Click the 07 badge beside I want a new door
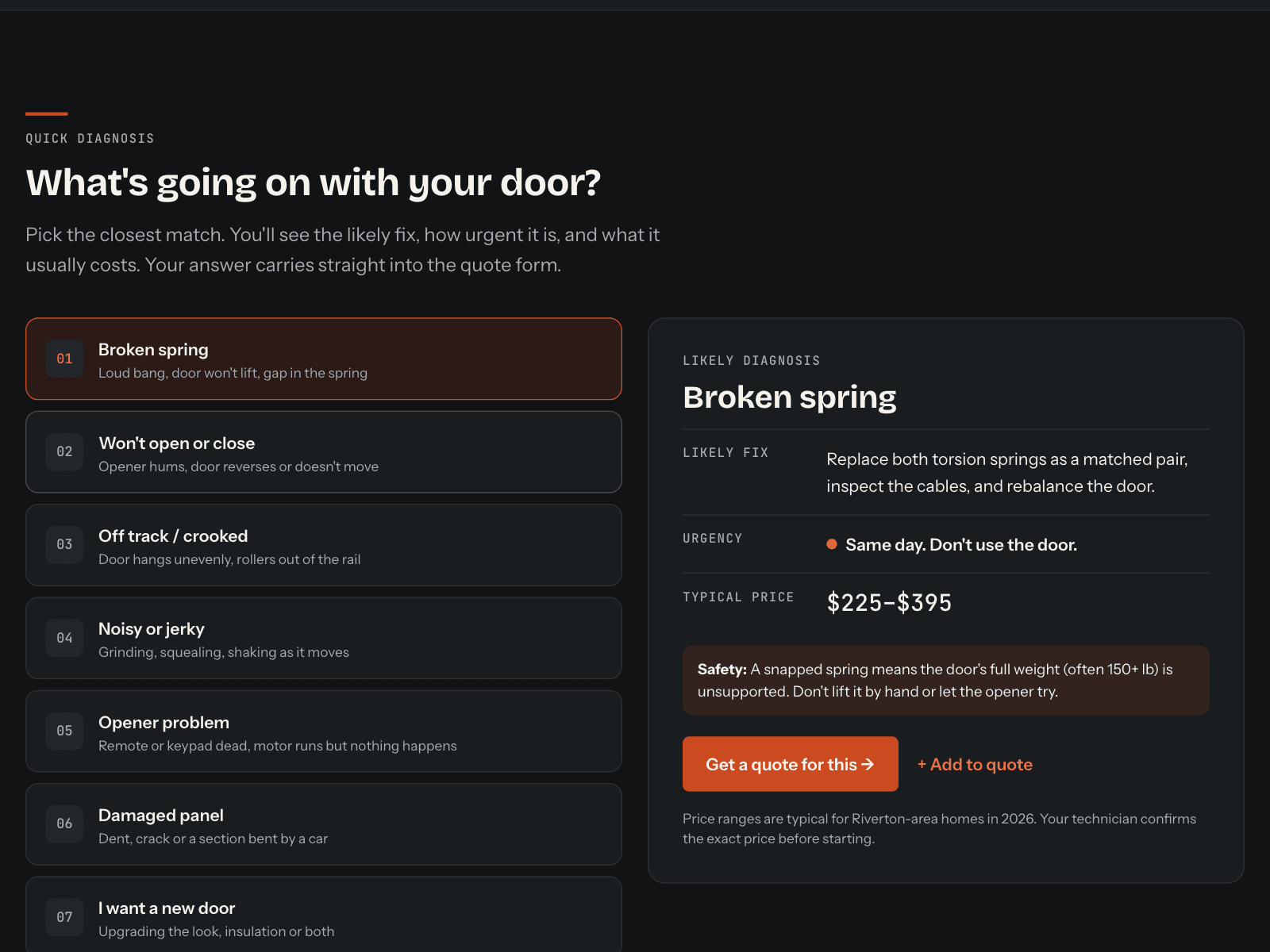The image size is (1270, 952). (64, 917)
